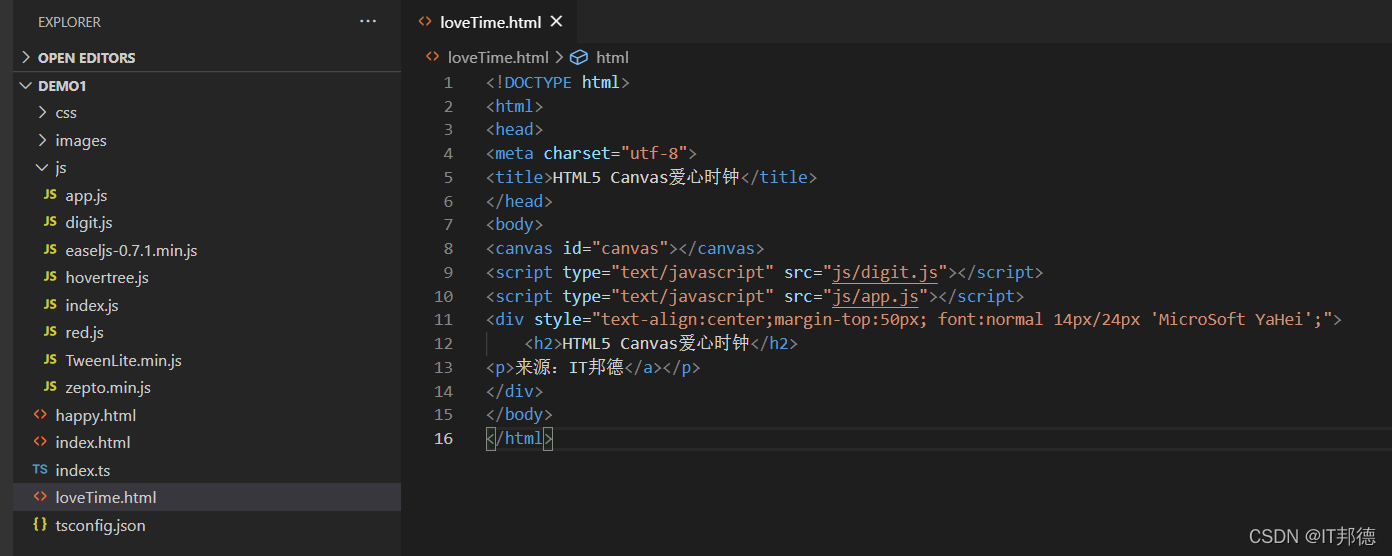Close the loveTime.html editor tab
This screenshot has height=556, width=1392.
point(557,21)
